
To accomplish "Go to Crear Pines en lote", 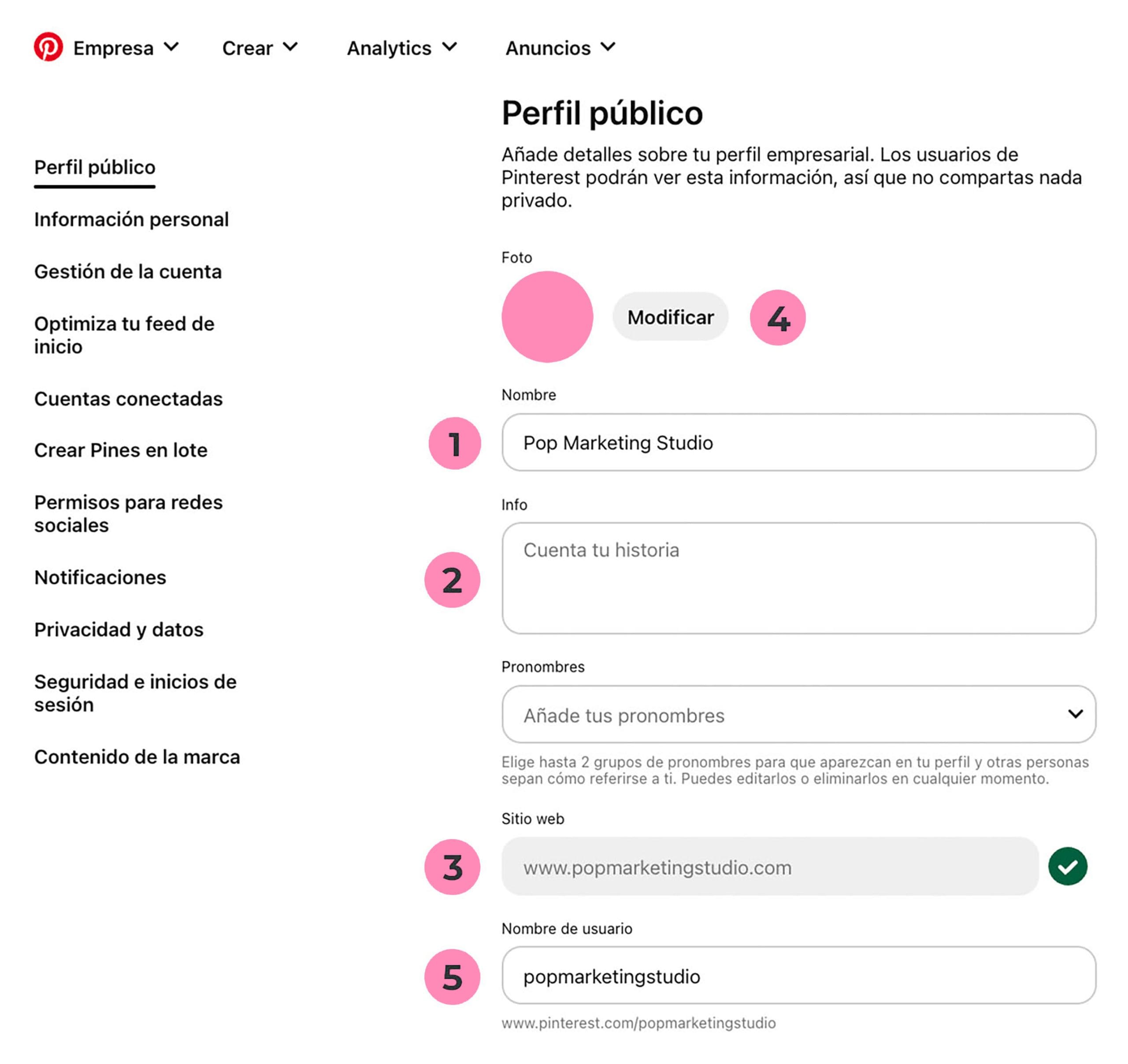I will coord(121,450).
